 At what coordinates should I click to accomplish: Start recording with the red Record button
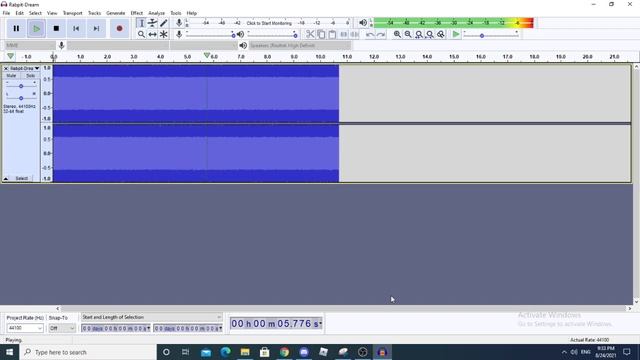coord(119,29)
